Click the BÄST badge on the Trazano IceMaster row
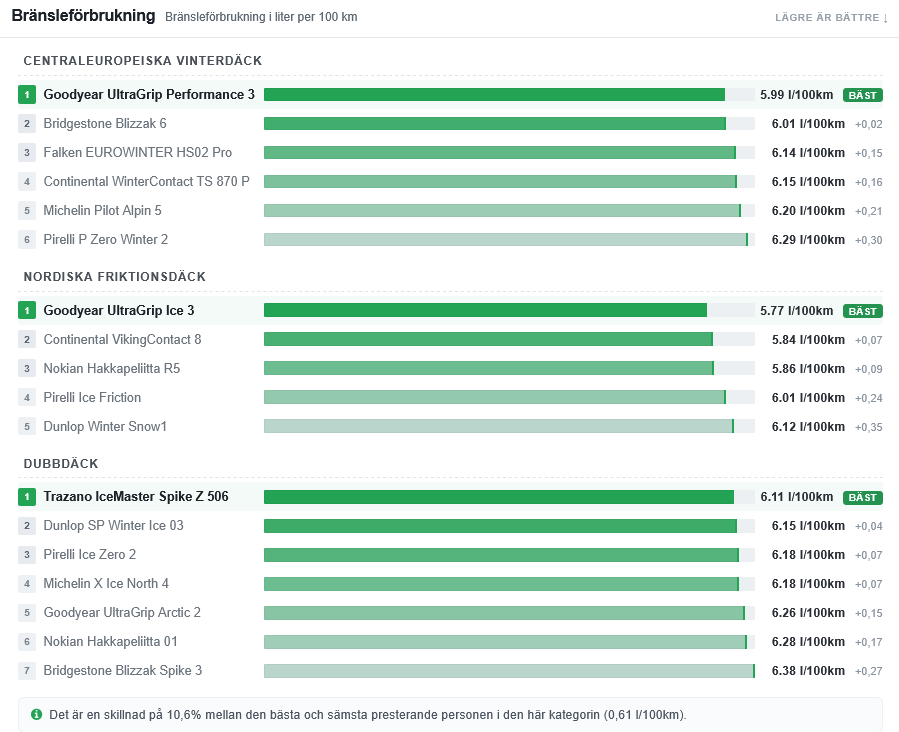 pos(862,498)
